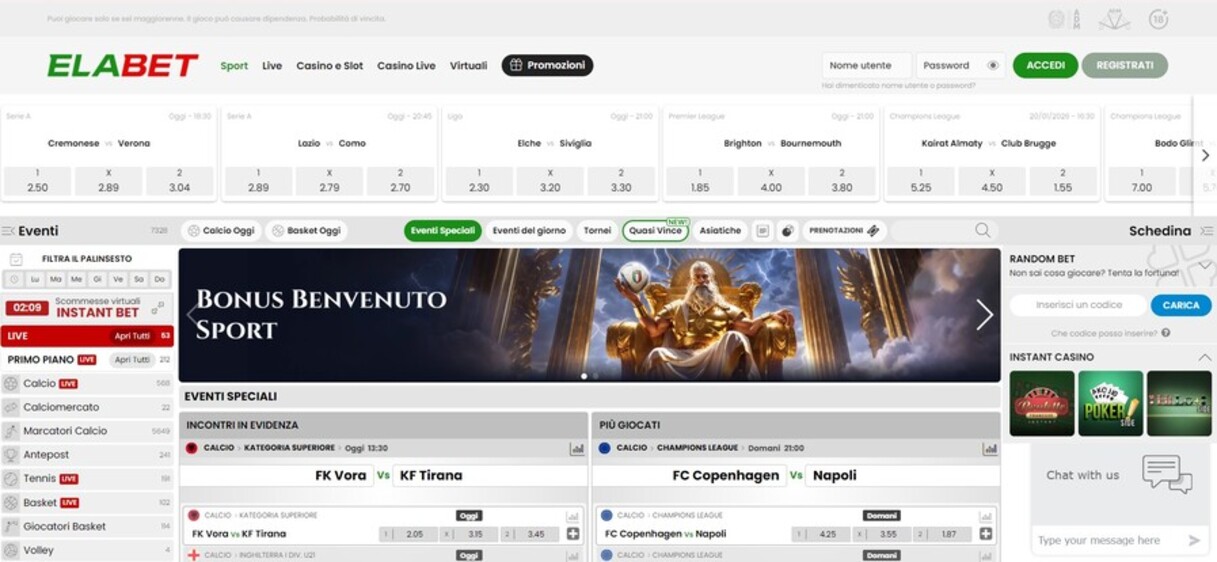Open the Live menu item
Image resolution: width=1217 pixels, height=562 pixels.
pyautogui.click(x=272, y=66)
